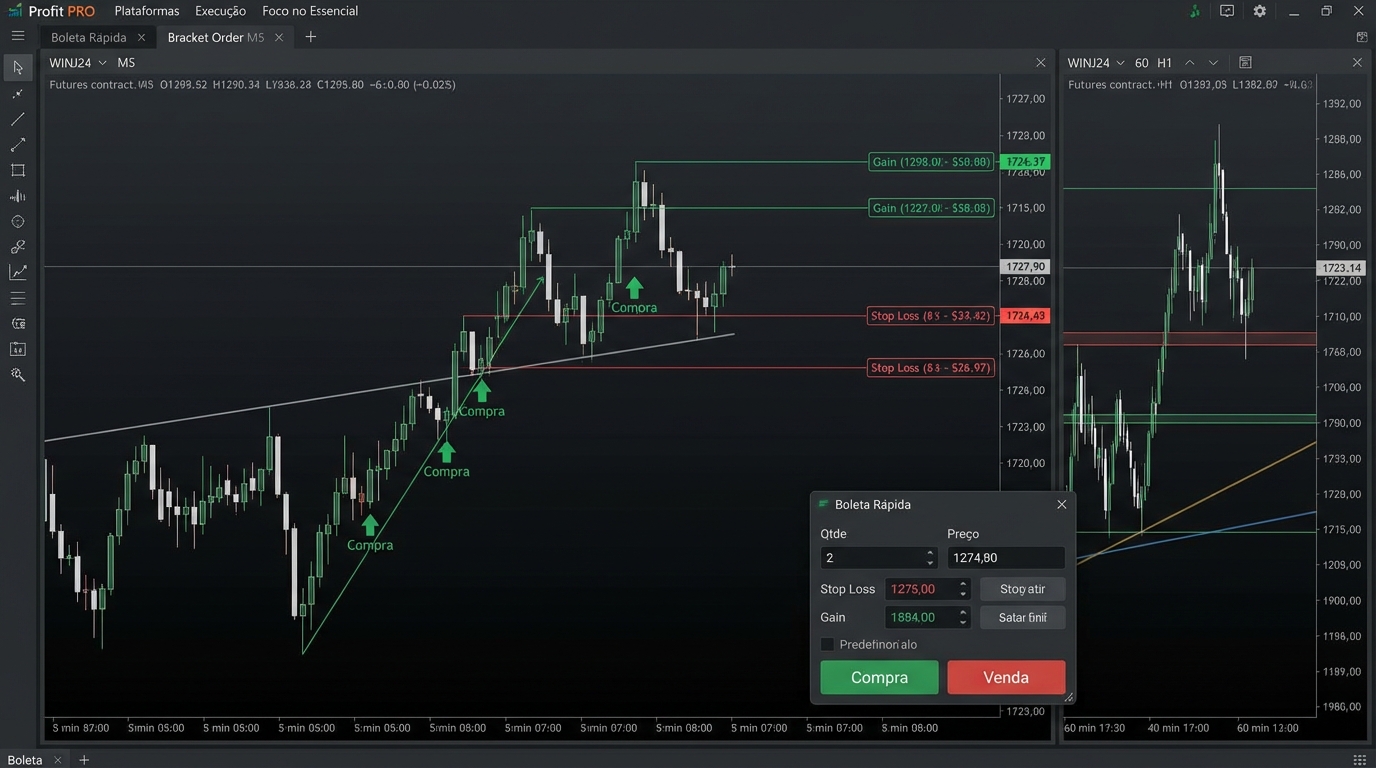
Task: Click the chain link tool icon
Action: click(x=18, y=247)
